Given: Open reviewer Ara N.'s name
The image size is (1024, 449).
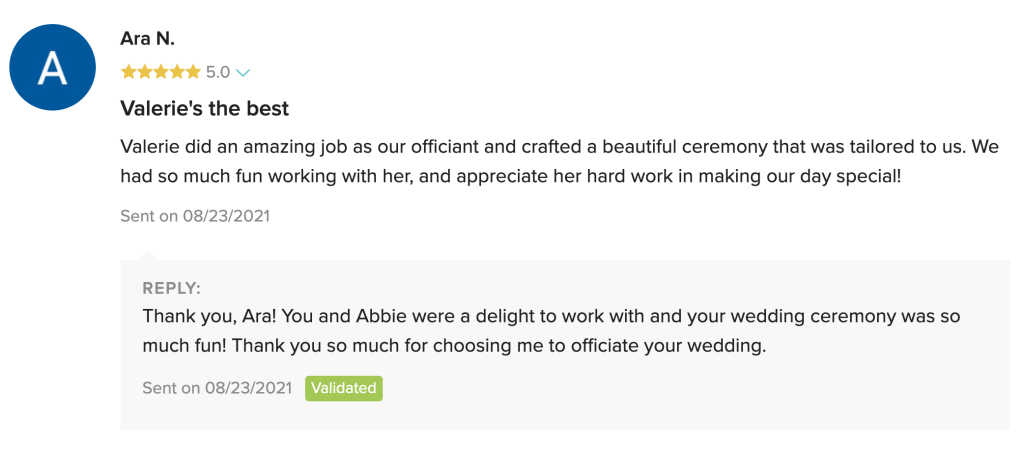Looking at the screenshot, I should (147, 38).
